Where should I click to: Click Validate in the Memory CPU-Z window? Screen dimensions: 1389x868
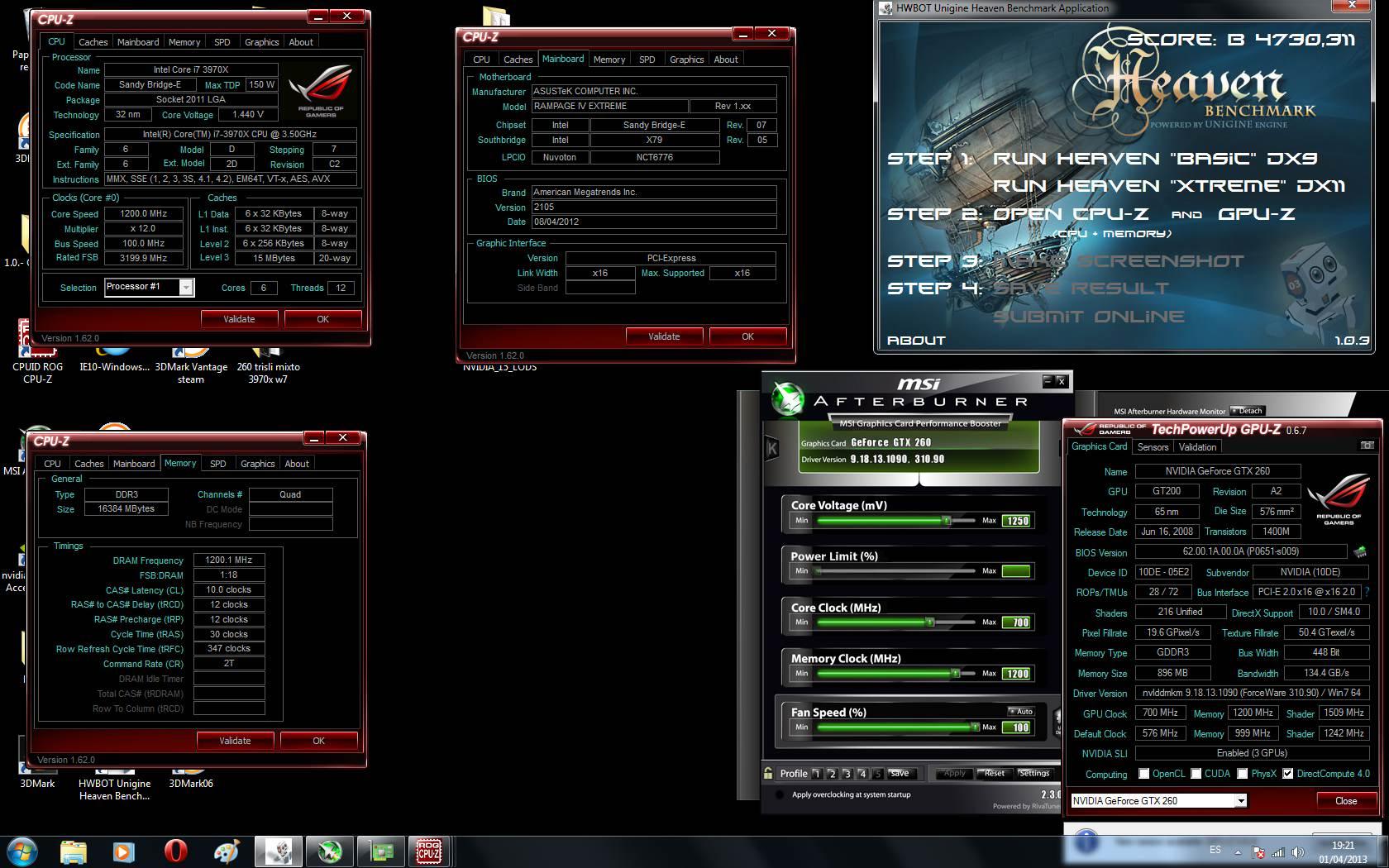click(x=235, y=741)
